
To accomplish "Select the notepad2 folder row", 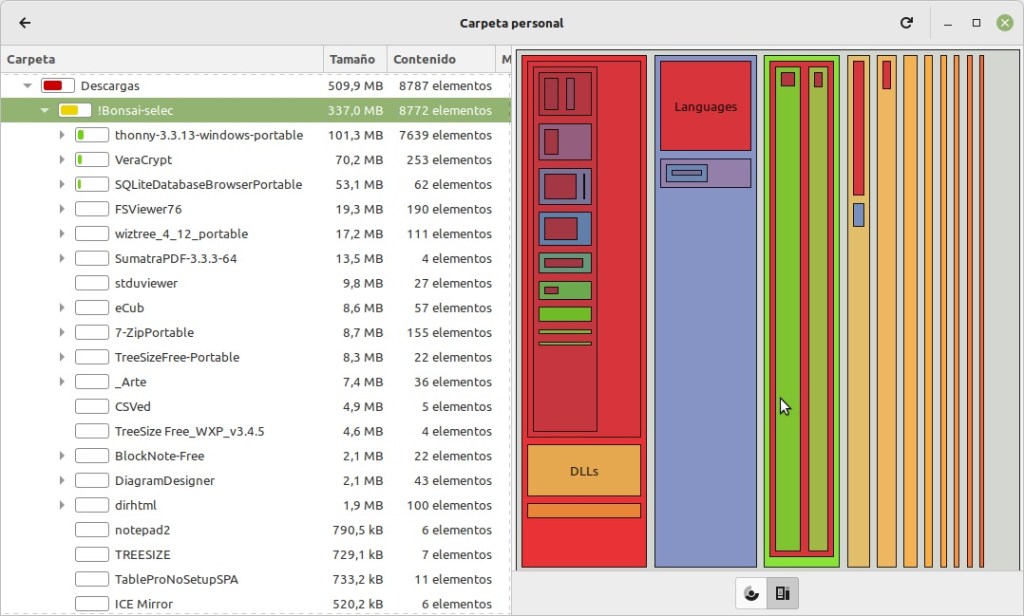I will point(142,530).
